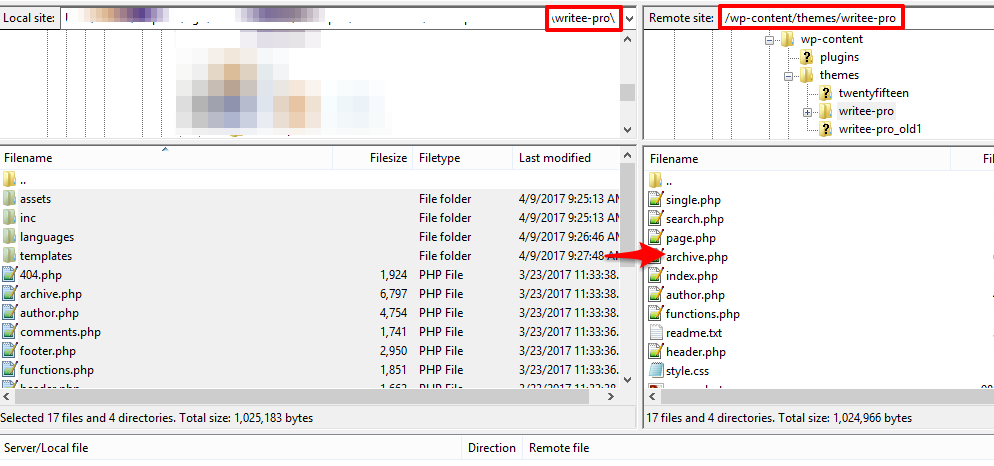Click the style.css file icon

point(655,371)
